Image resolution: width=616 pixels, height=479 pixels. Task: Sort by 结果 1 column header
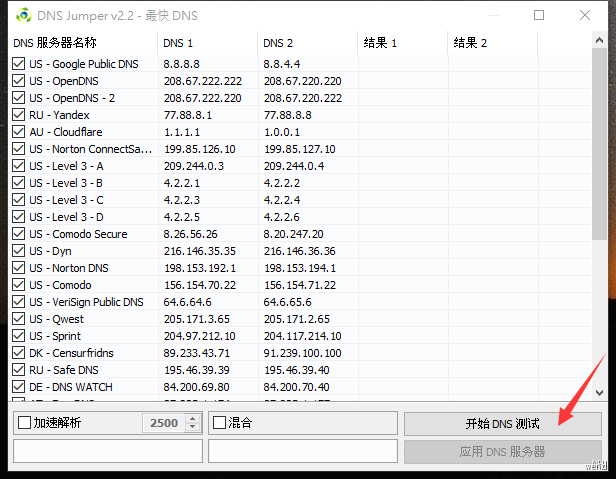pyautogui.click(x=403, y=43)
